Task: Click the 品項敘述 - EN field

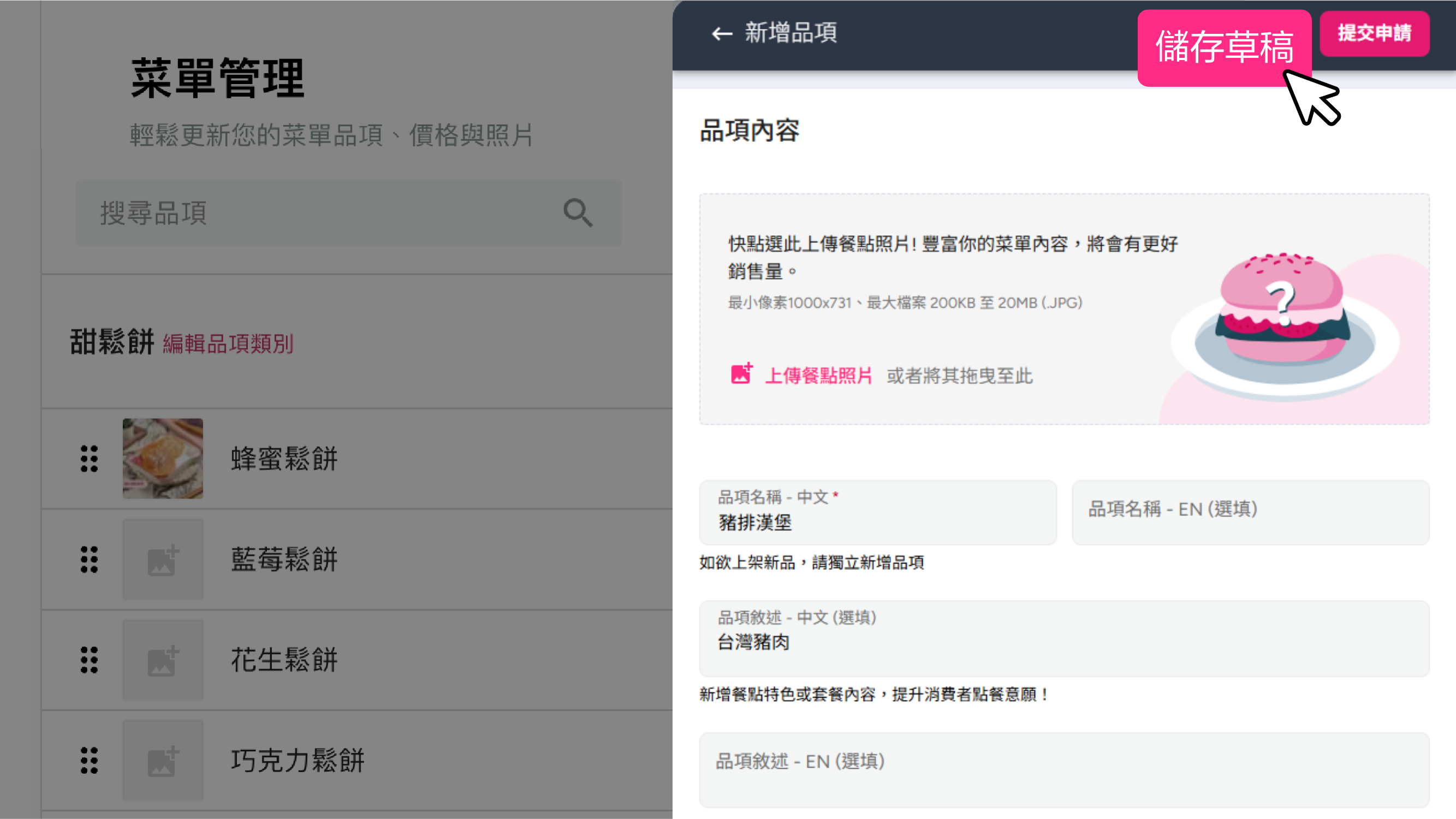Action: (1063, 770)
